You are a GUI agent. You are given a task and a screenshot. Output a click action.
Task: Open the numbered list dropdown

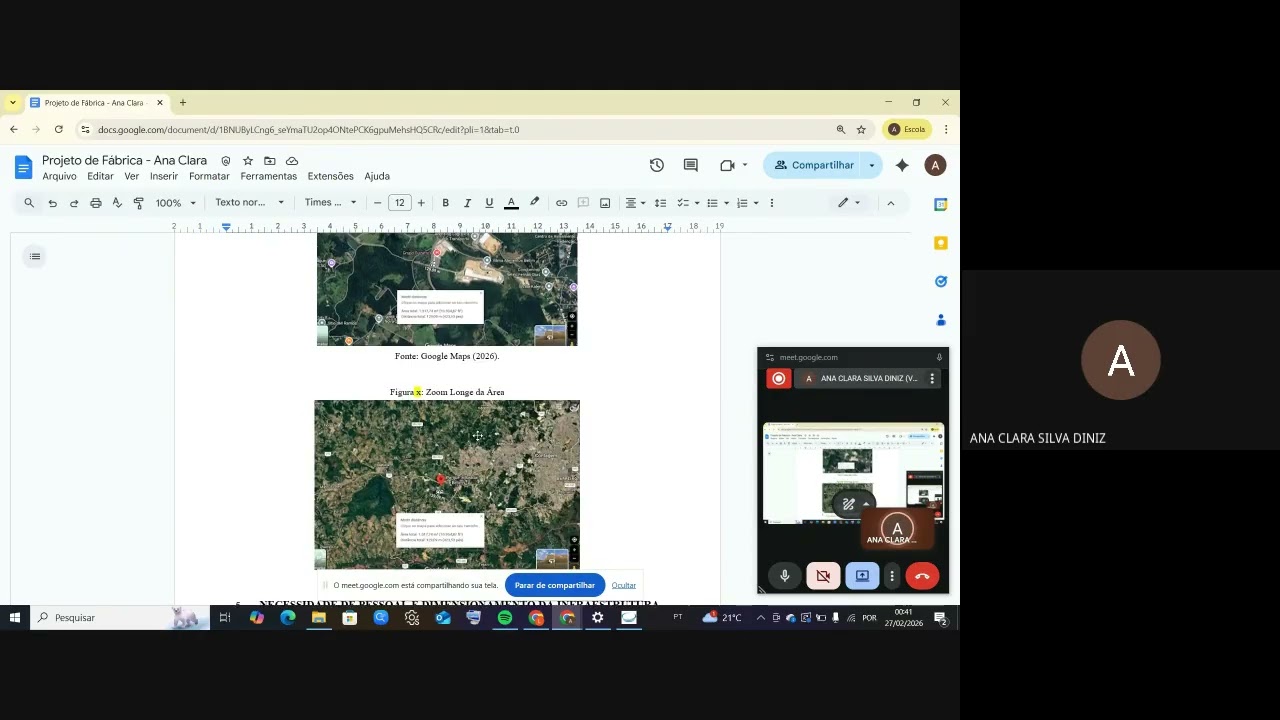coord(748,203)
